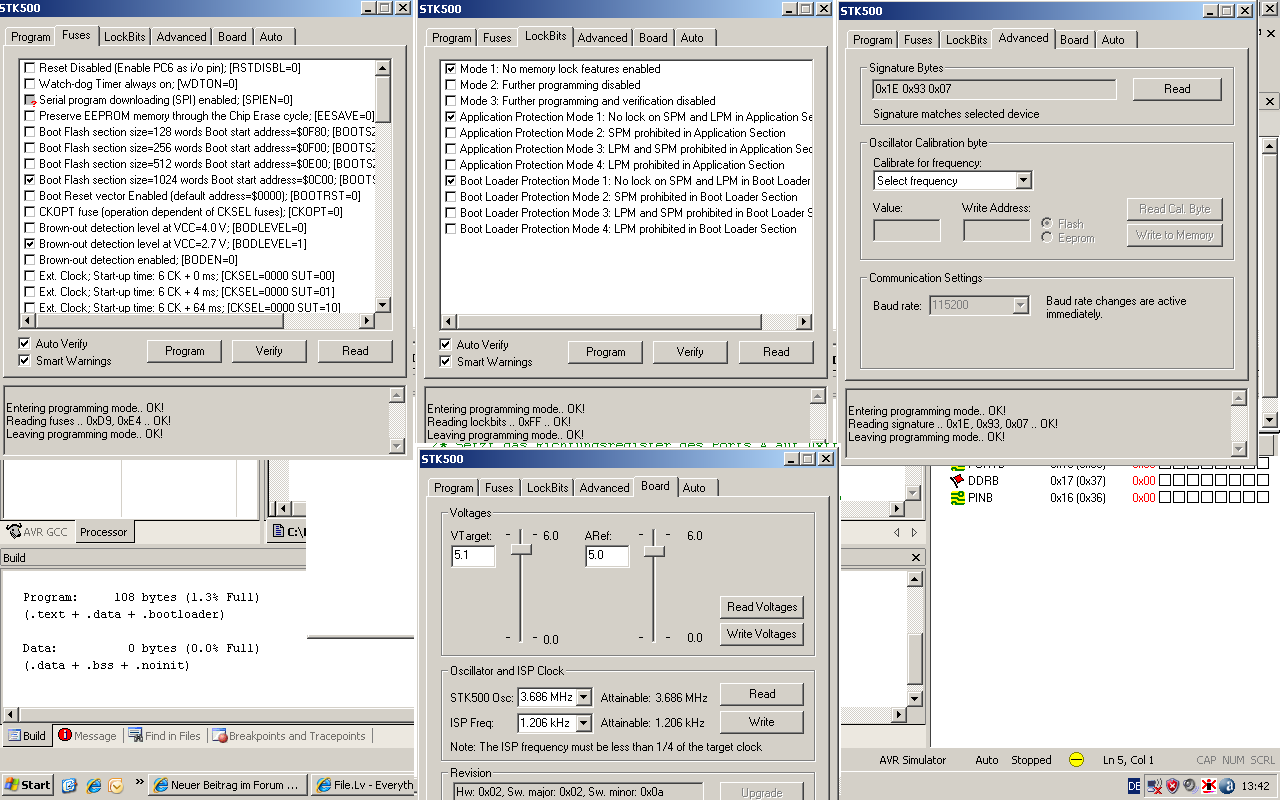Image resolution: width=1280 pixels, height=800 pixels.
Task: Click the AVR GCC tab icon
Action: 15,532
